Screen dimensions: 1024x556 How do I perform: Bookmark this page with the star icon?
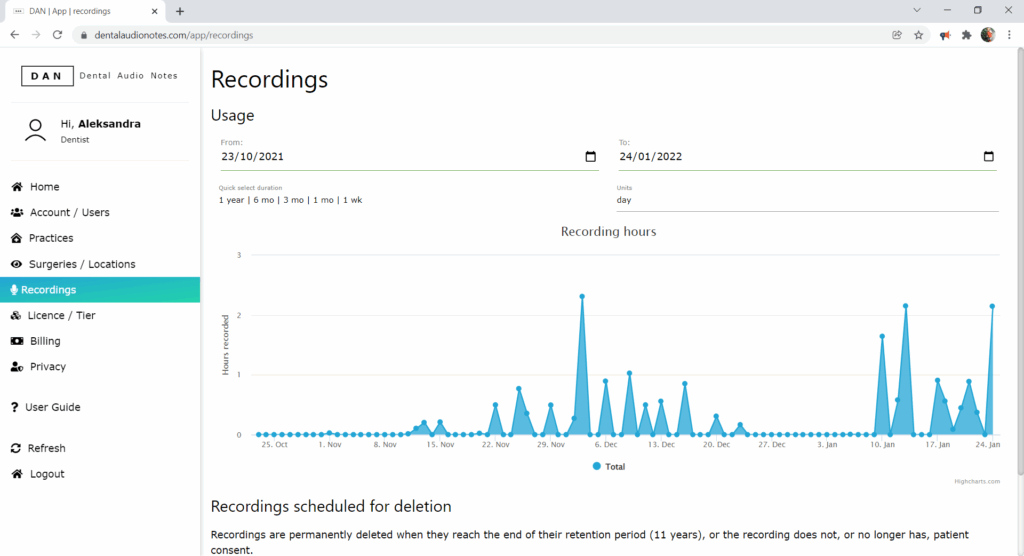(918, 35)
